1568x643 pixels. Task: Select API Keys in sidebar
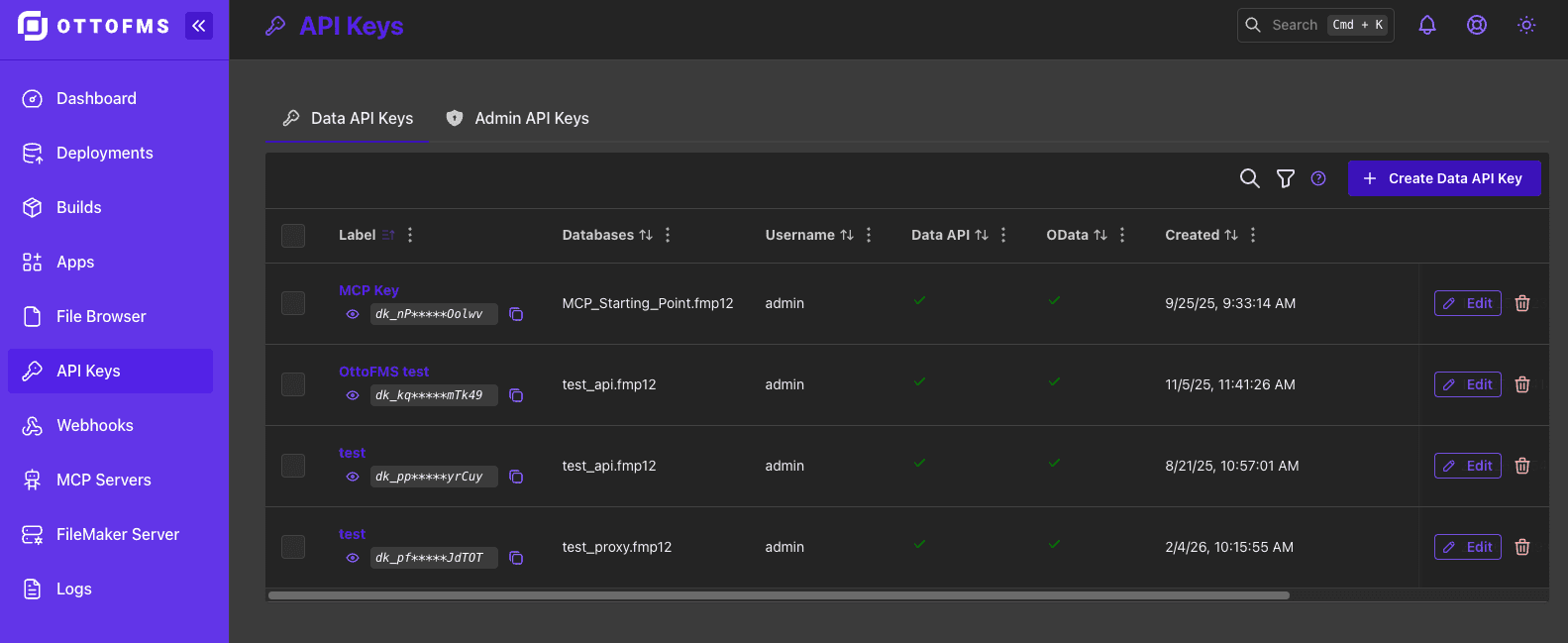pos(110,371)
